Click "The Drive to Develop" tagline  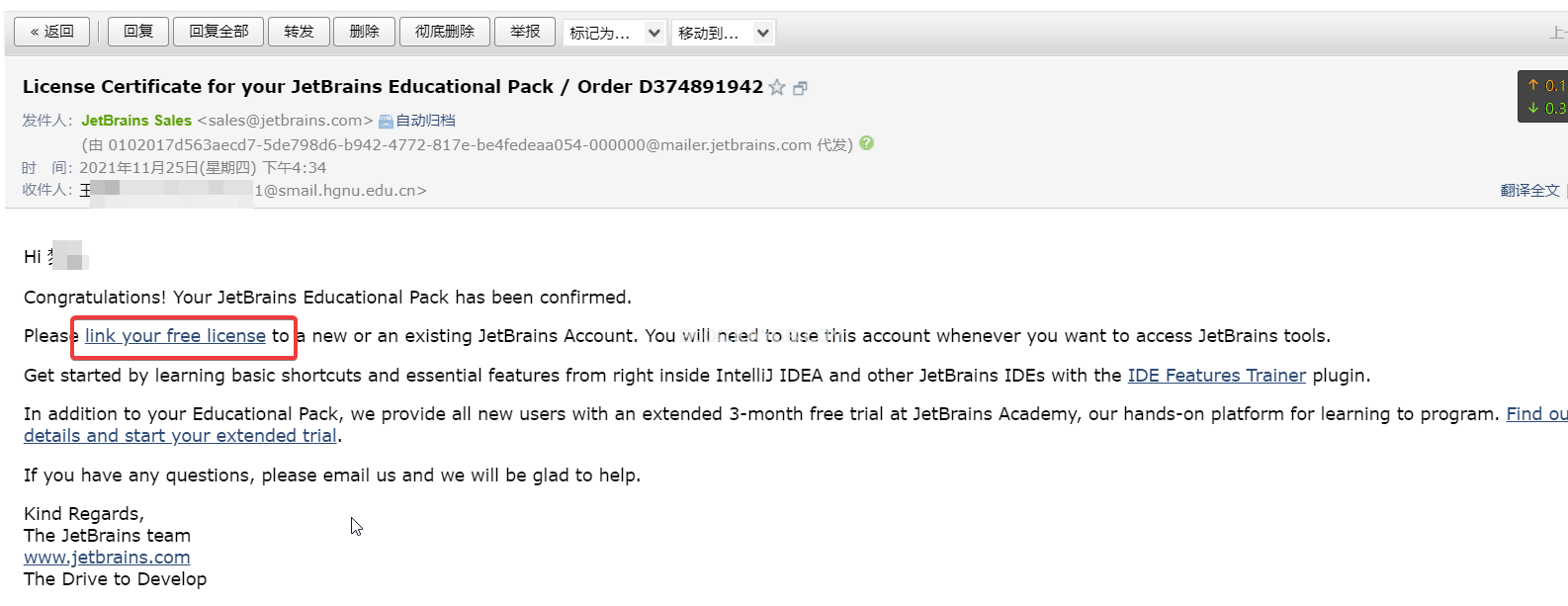click(116, 579)
